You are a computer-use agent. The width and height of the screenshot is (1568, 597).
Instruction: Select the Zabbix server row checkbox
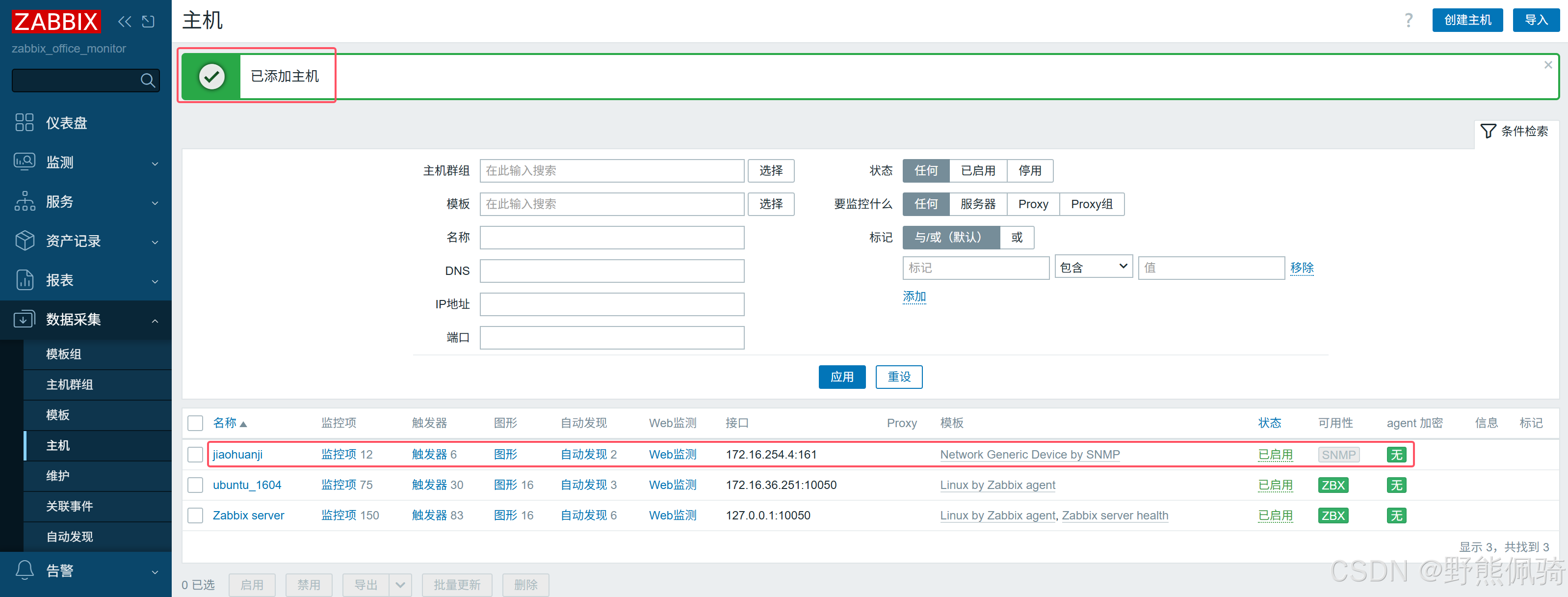(195, 516)
